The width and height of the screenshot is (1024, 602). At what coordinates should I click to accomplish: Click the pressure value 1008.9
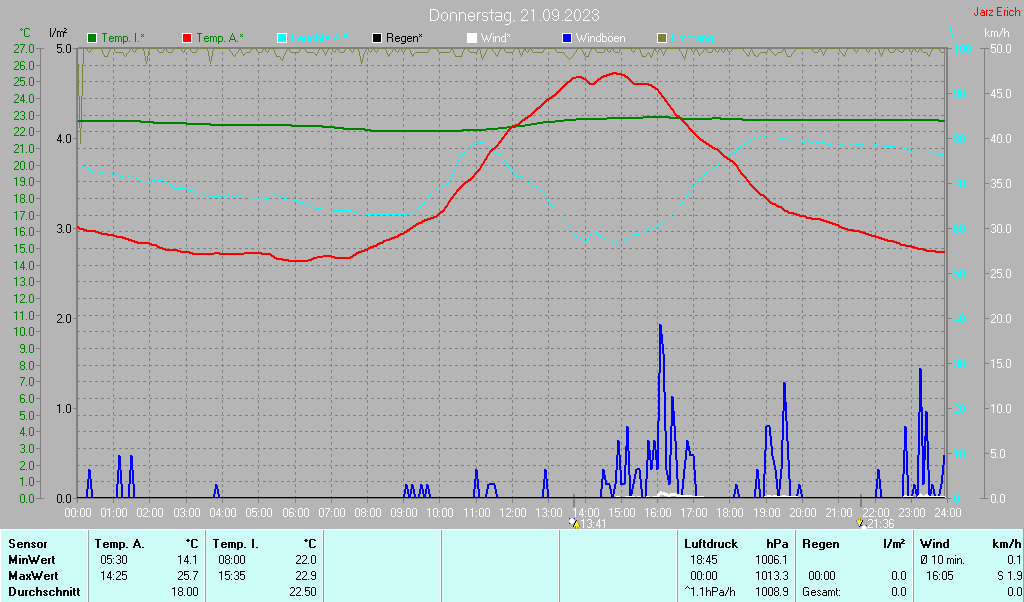click(x=772, y=592)
